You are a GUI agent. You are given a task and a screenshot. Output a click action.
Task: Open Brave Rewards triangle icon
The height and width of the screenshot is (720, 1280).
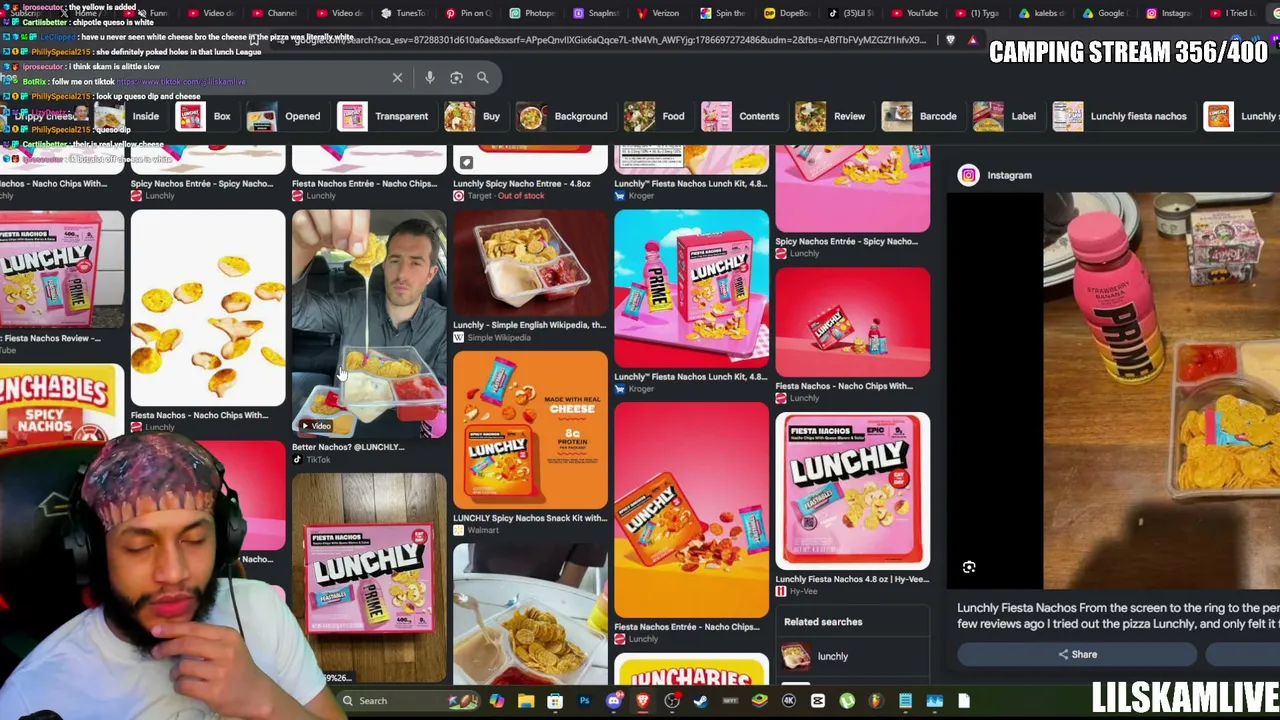972,40
